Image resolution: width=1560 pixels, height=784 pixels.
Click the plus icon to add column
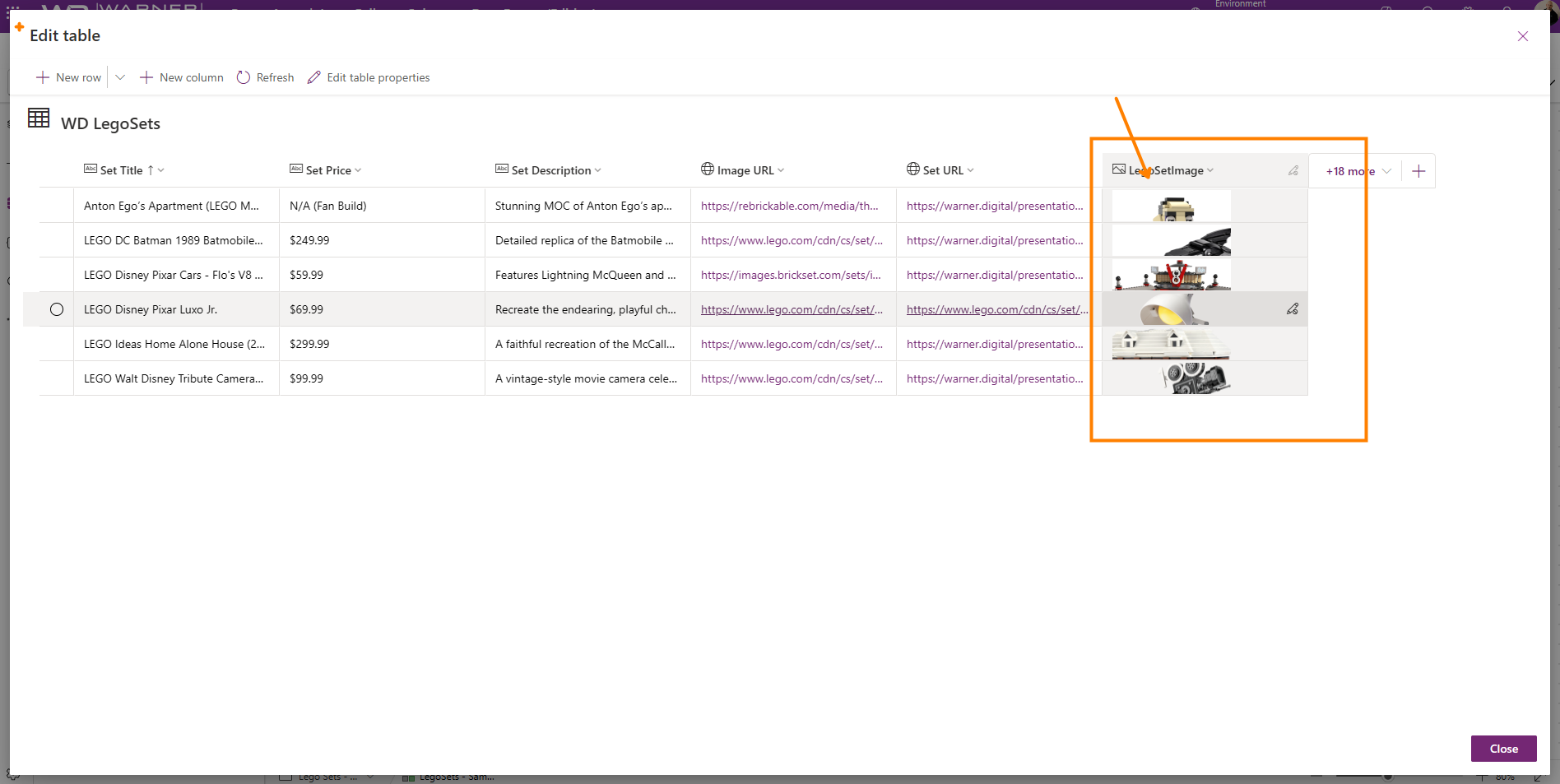click(1418, 171)
